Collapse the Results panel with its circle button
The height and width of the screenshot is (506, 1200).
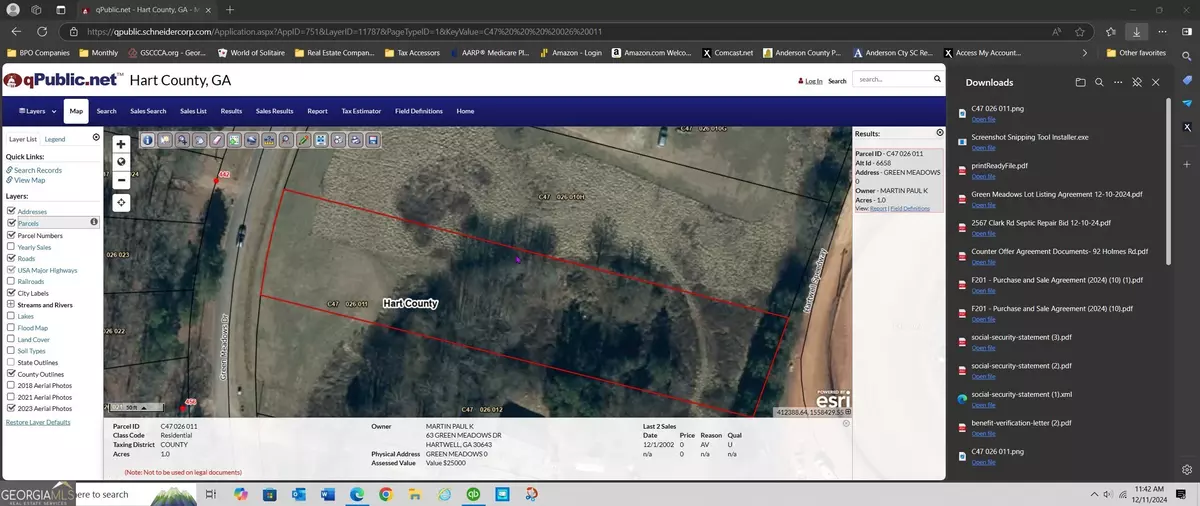tap(939, 133)
